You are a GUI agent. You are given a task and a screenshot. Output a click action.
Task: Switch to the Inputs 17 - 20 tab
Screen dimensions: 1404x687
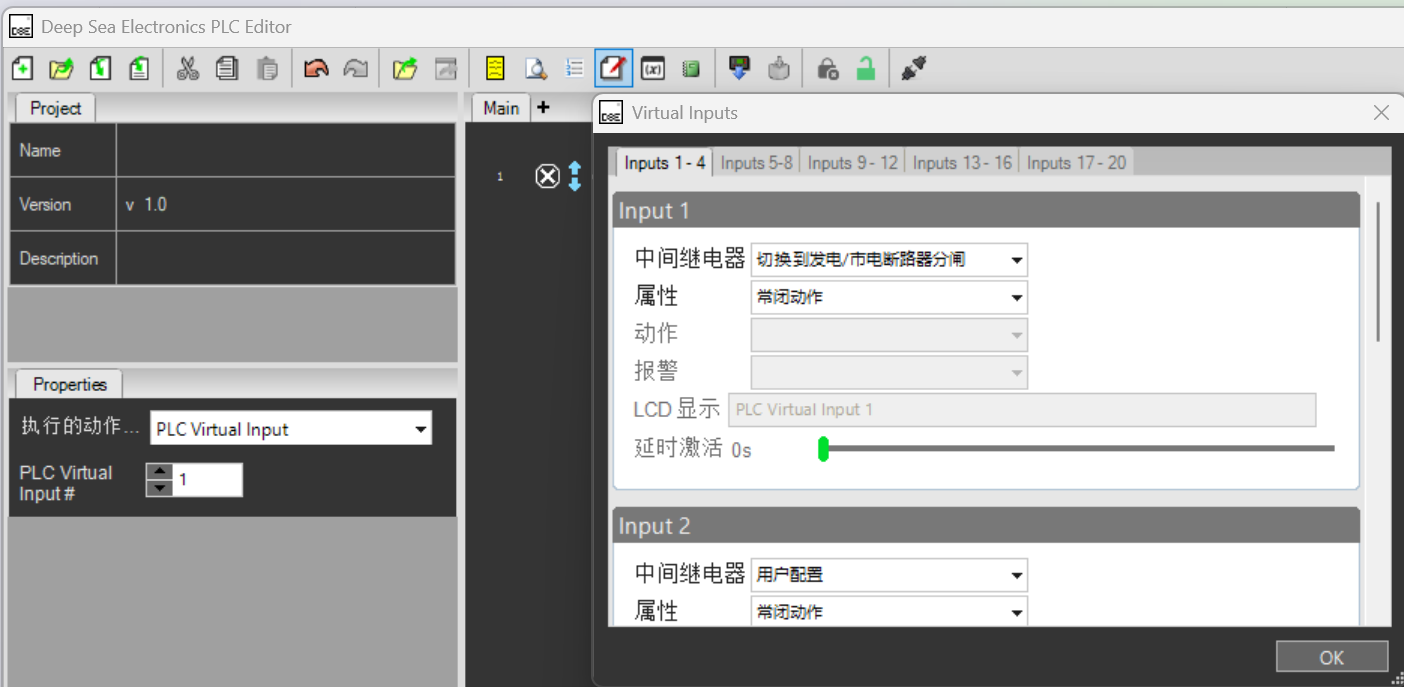tap(1076, 162)
